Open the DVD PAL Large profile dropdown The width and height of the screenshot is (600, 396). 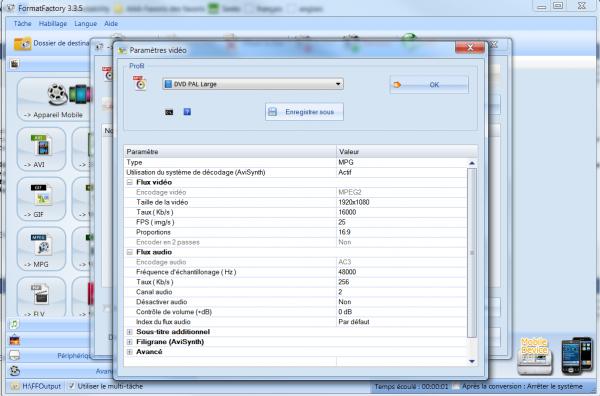tap(253, 84)
